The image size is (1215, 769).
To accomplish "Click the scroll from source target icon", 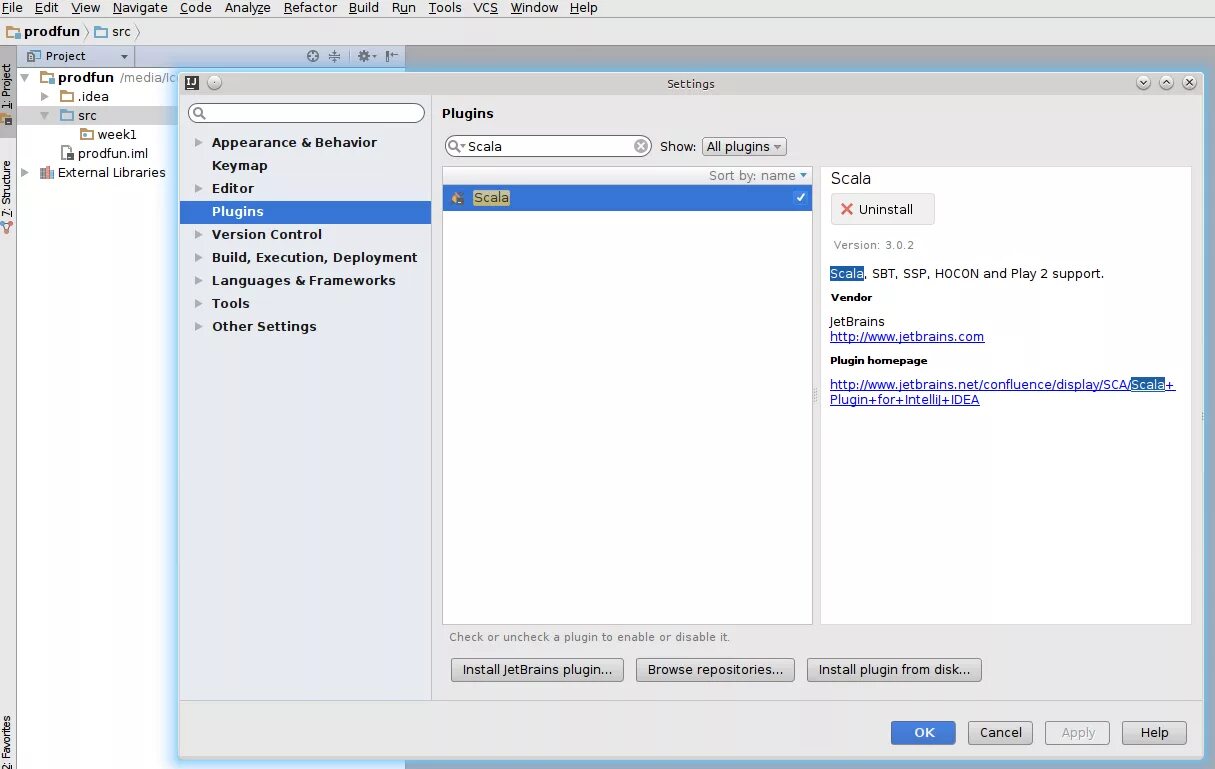I will coord(313,56).
